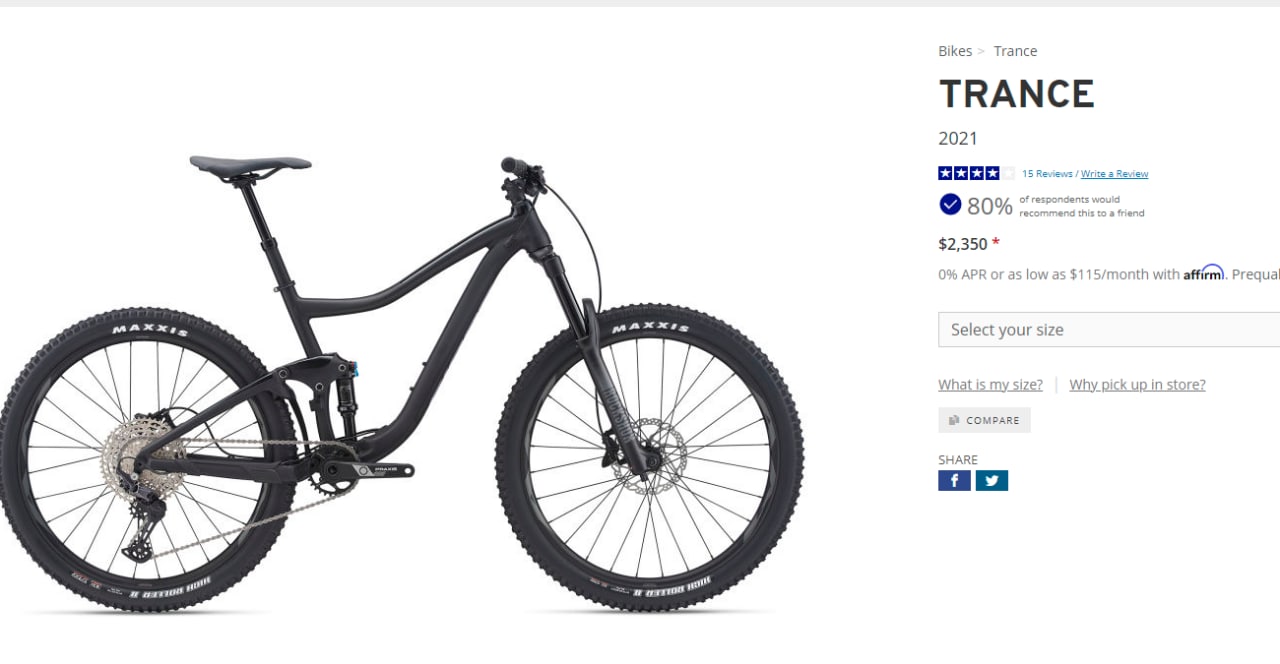
Task: Click Why pick up in store?
Action: coord(1137,384)
